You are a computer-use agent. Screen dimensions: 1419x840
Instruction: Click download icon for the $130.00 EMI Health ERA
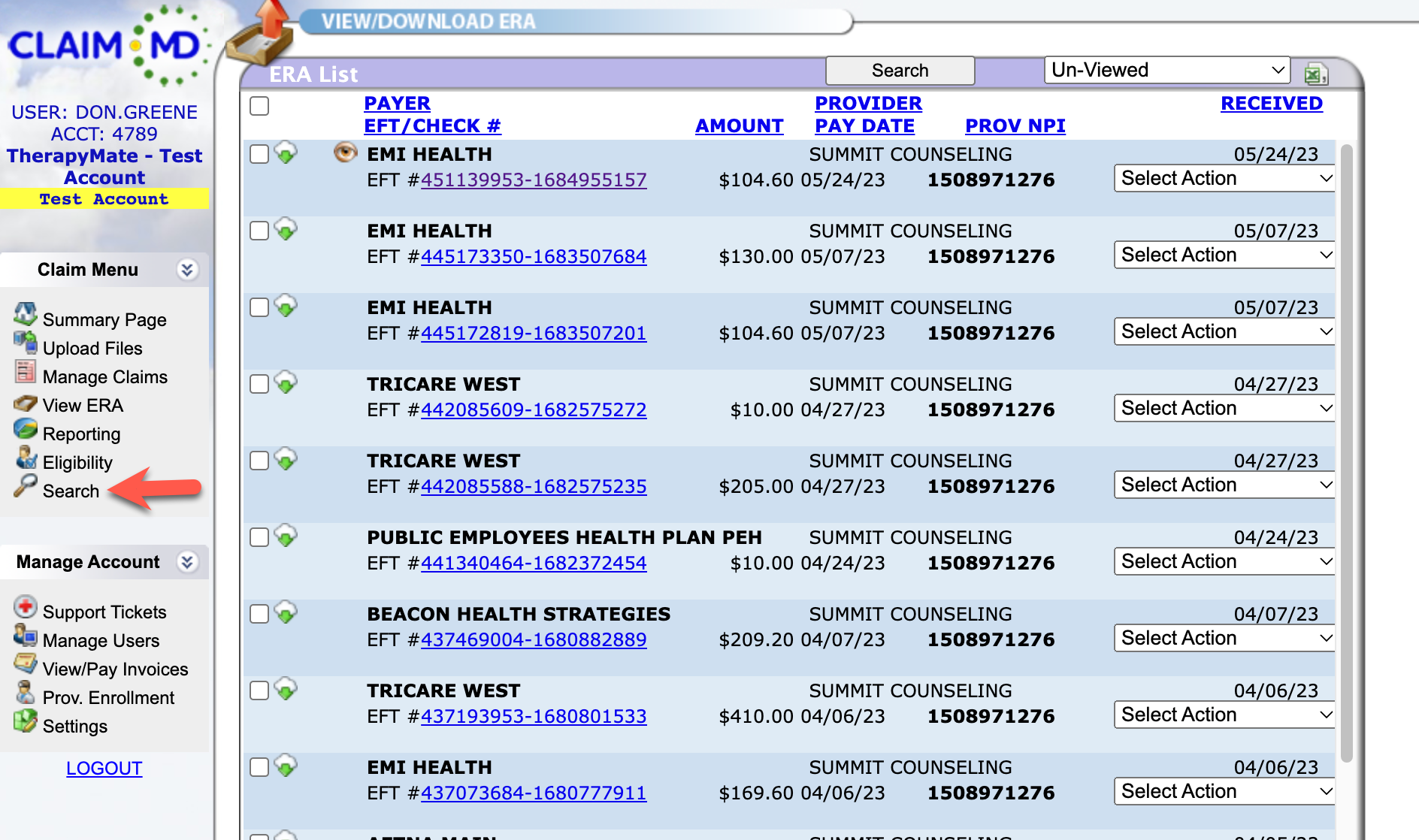point(286,229)
